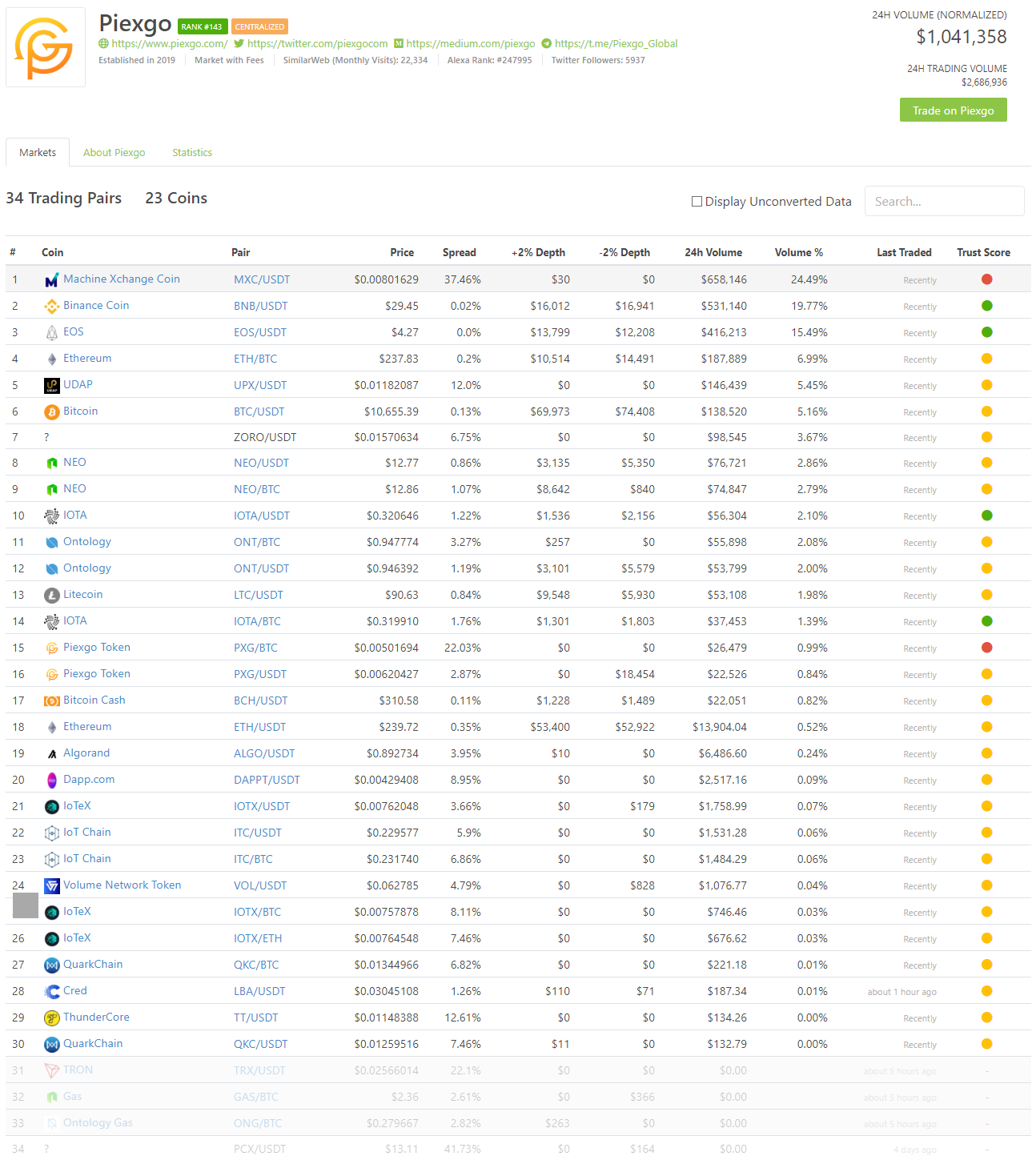This screenshot has width=1036, height=1168.
Task: Click Ethereum icon in ETH/BTC row
Action: coord(52,359)
